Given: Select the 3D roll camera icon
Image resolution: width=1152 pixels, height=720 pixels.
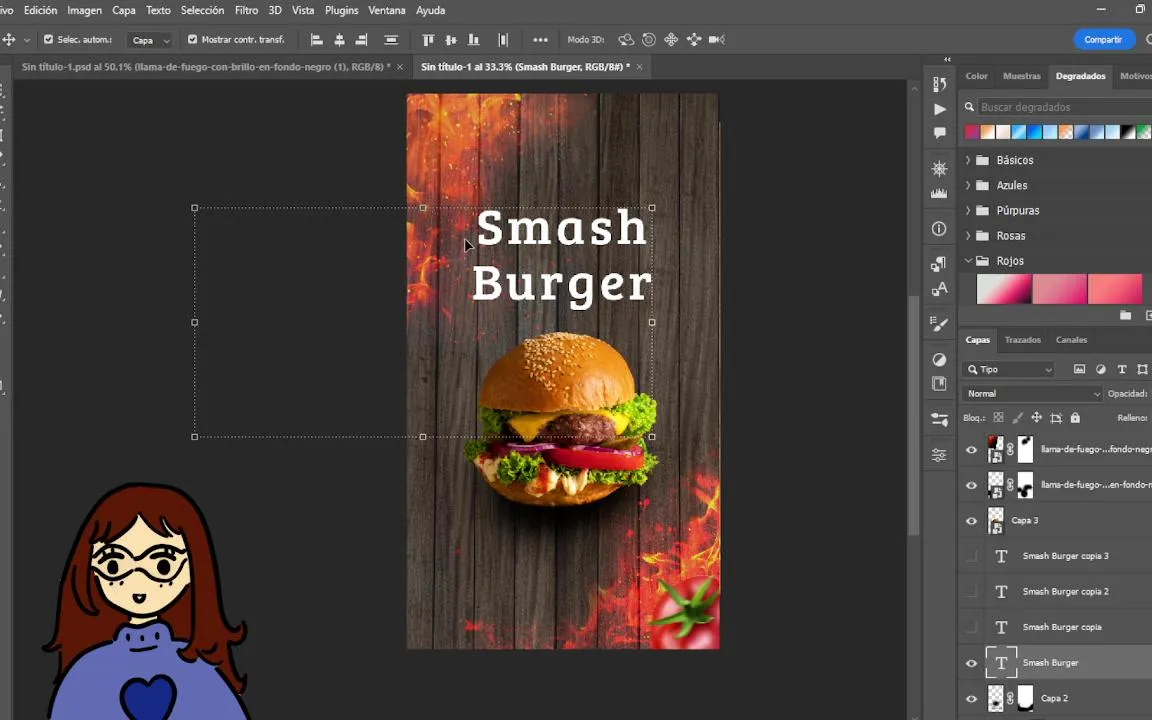Looking at the screenshot, I should (x=649, y=40).
